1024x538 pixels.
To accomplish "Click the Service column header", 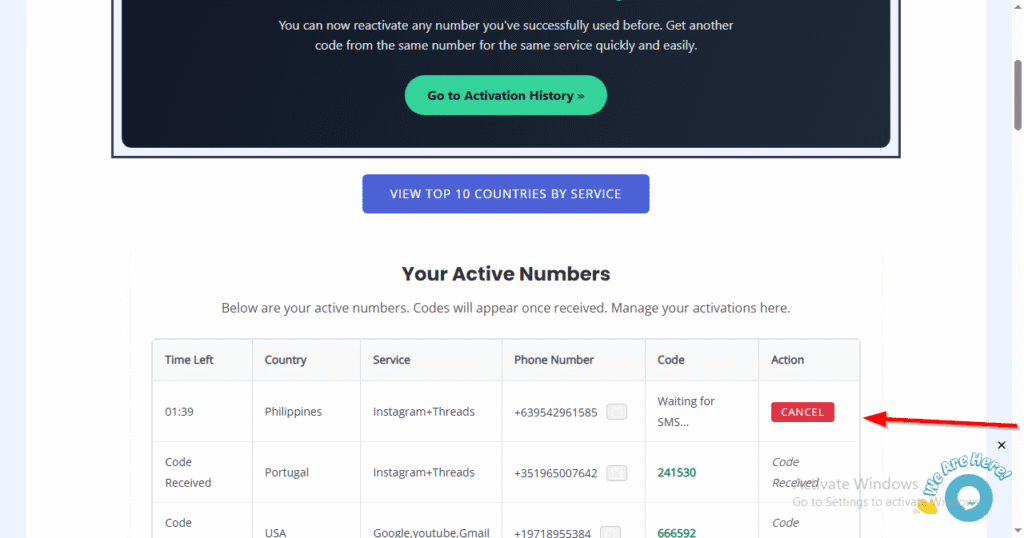I will 392,360.
